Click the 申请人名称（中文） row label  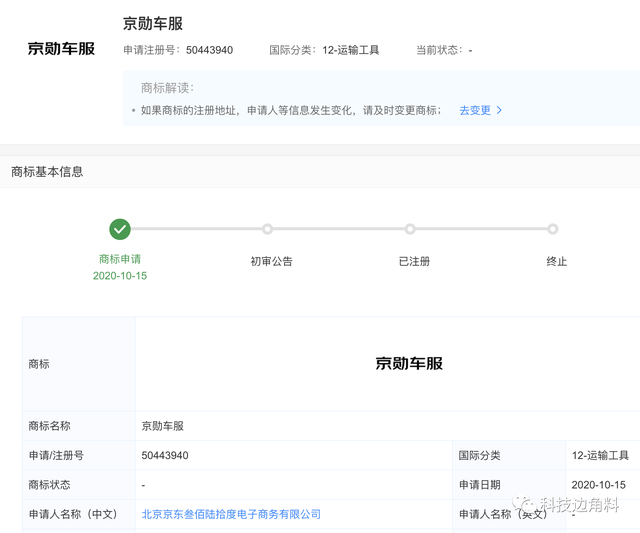pos(73,514)
